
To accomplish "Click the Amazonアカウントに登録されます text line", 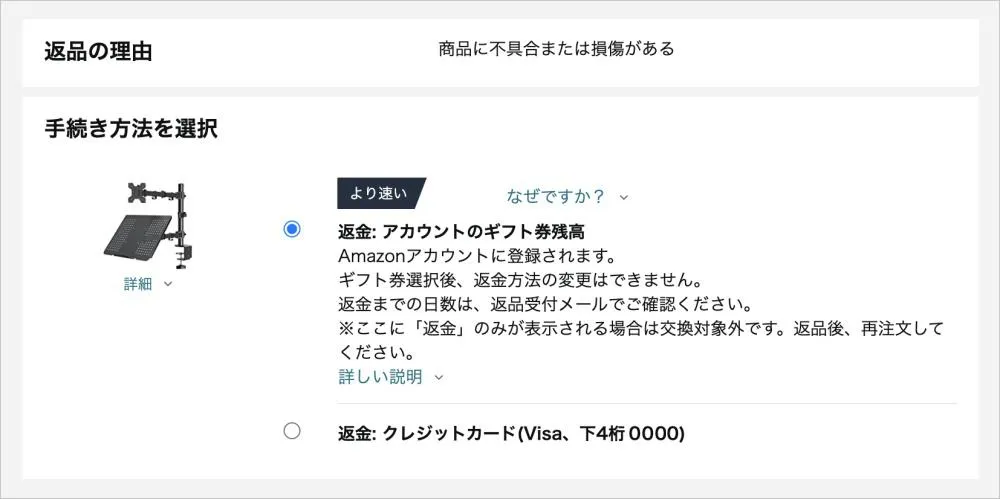I will [x=476, y=255].
